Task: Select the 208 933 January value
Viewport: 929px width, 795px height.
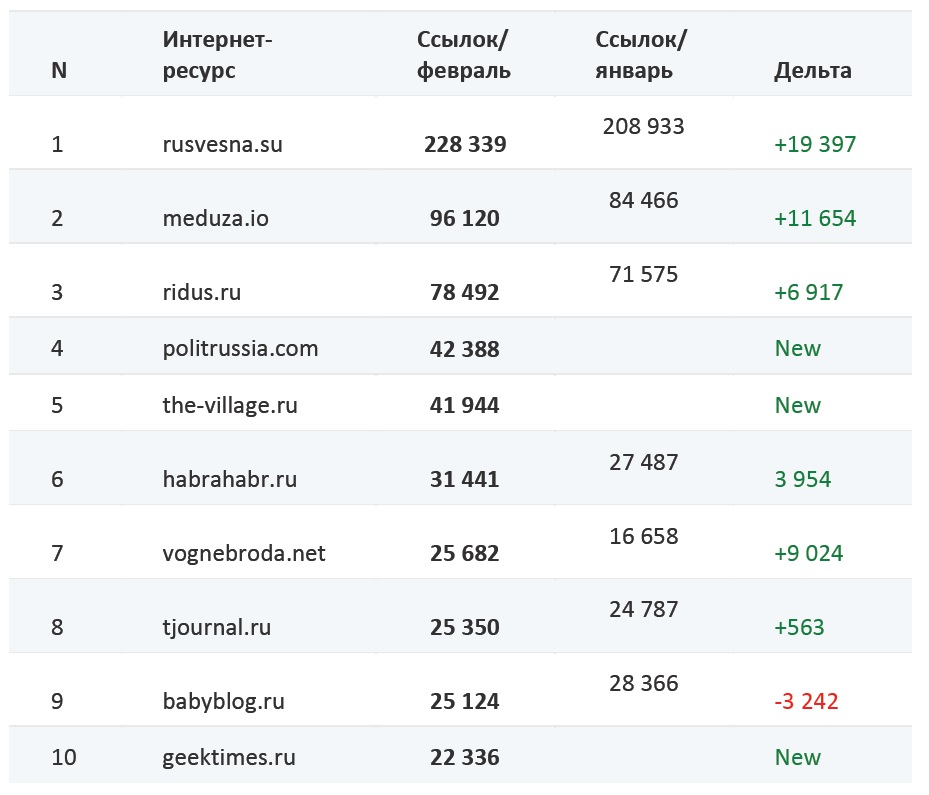Action: [643, 126]
